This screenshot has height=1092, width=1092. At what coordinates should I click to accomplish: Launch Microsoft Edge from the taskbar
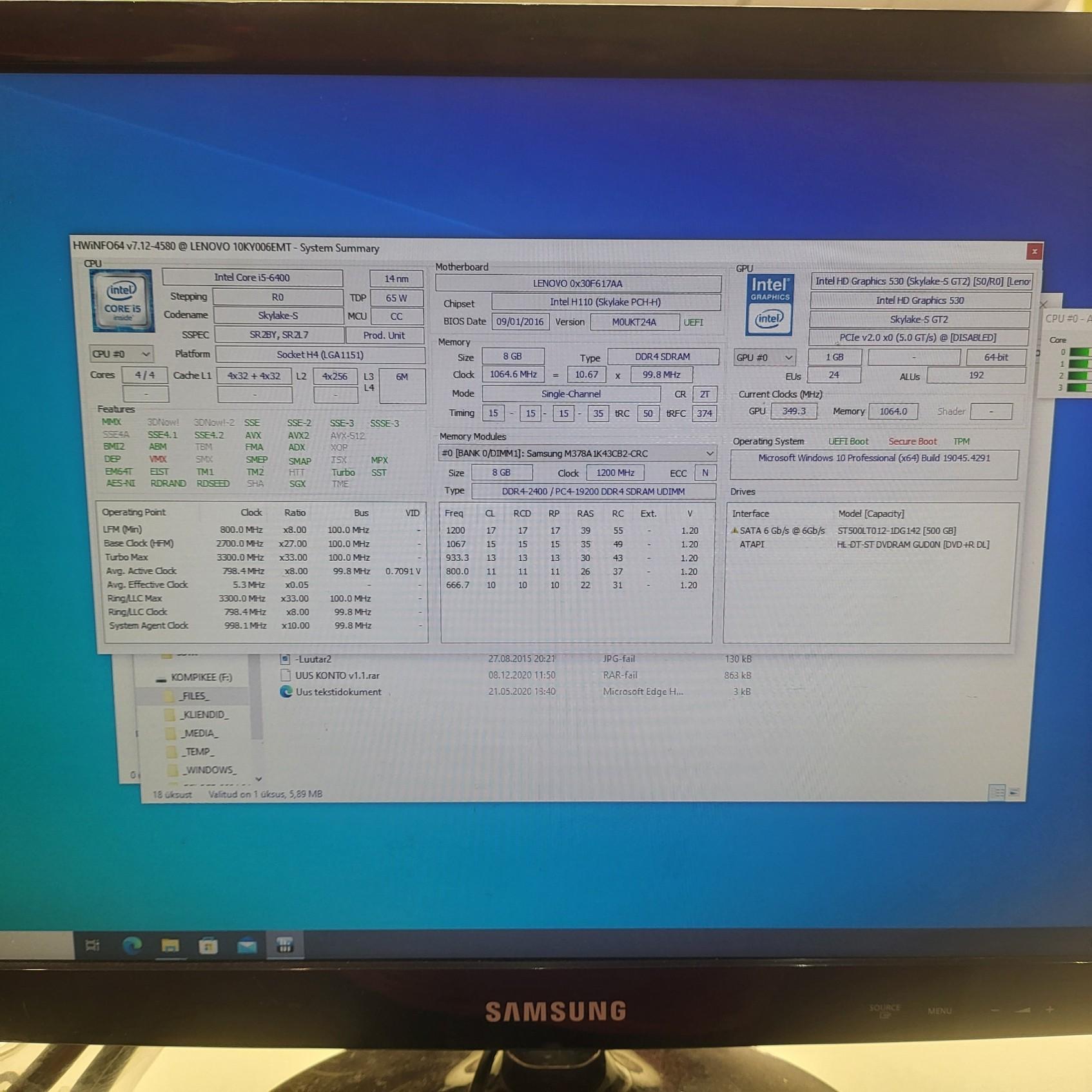point(132,946)
